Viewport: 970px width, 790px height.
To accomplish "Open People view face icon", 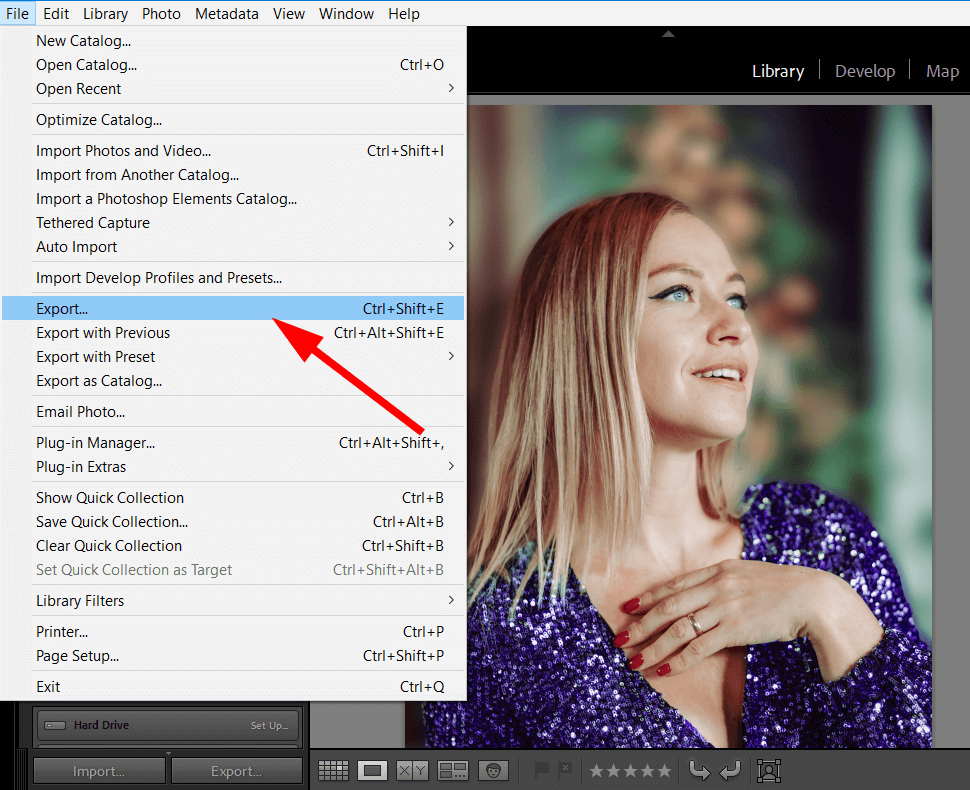I will 493,770.
